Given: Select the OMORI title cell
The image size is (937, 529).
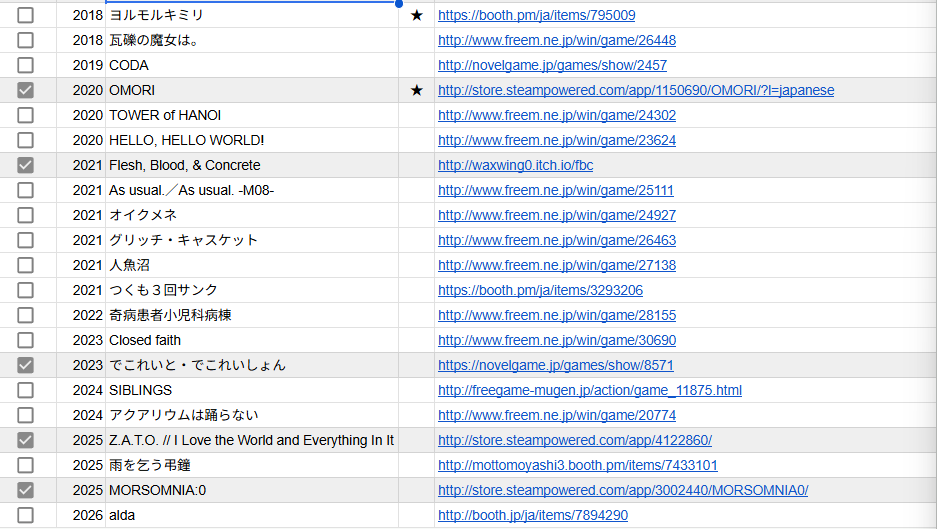Looking at the screenshot, I should 252,90.
